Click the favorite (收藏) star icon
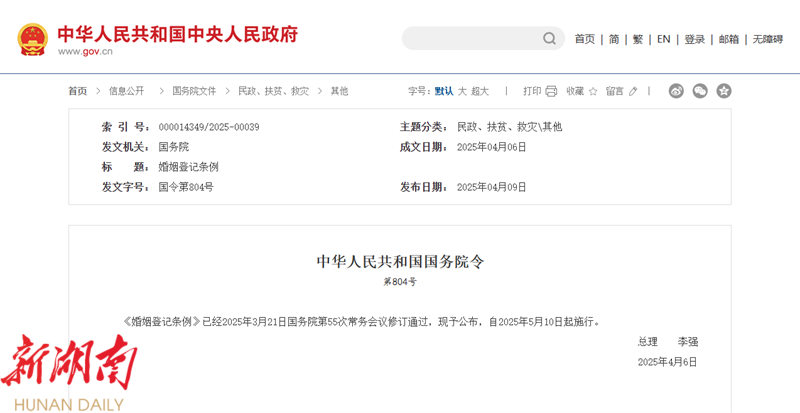 [593, 91]
